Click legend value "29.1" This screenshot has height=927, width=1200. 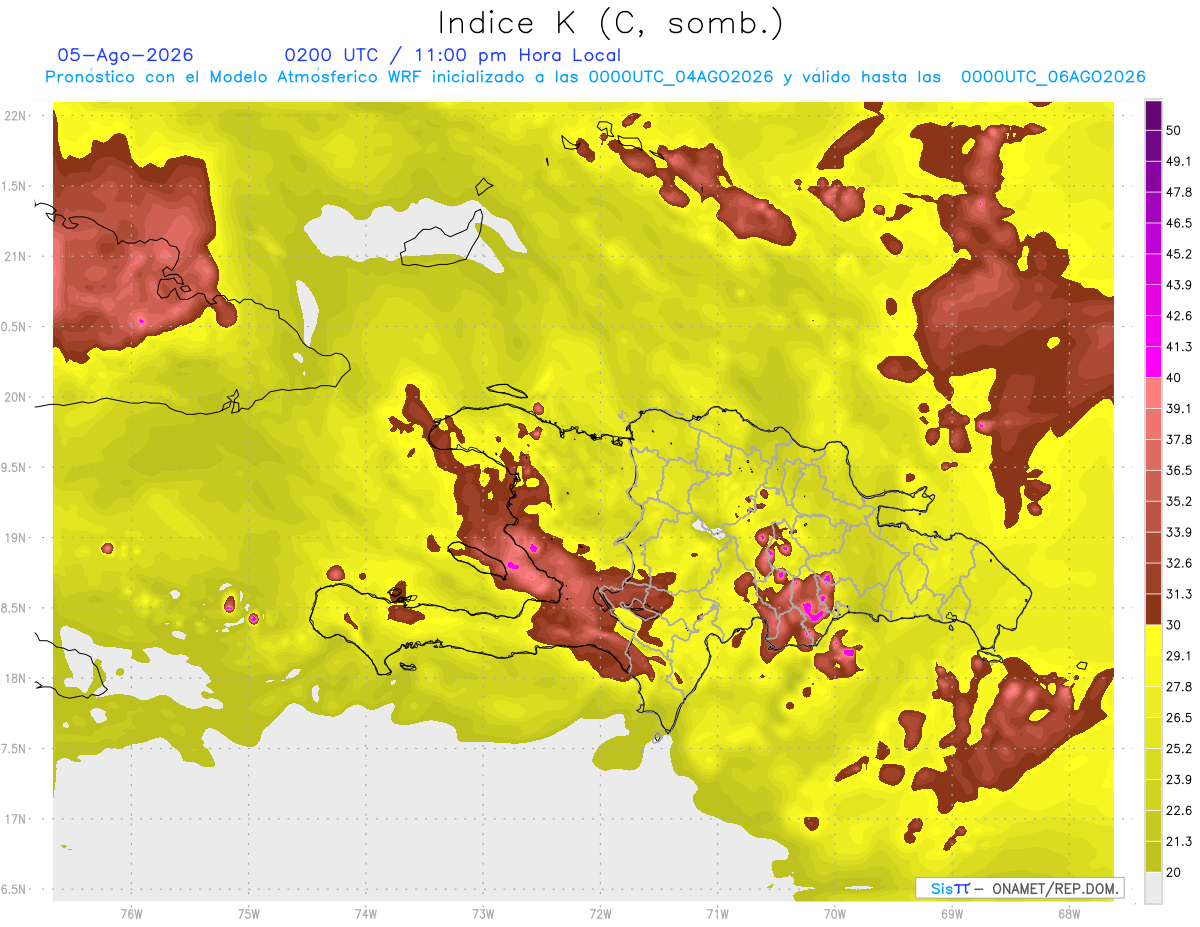coord(1178,656)
